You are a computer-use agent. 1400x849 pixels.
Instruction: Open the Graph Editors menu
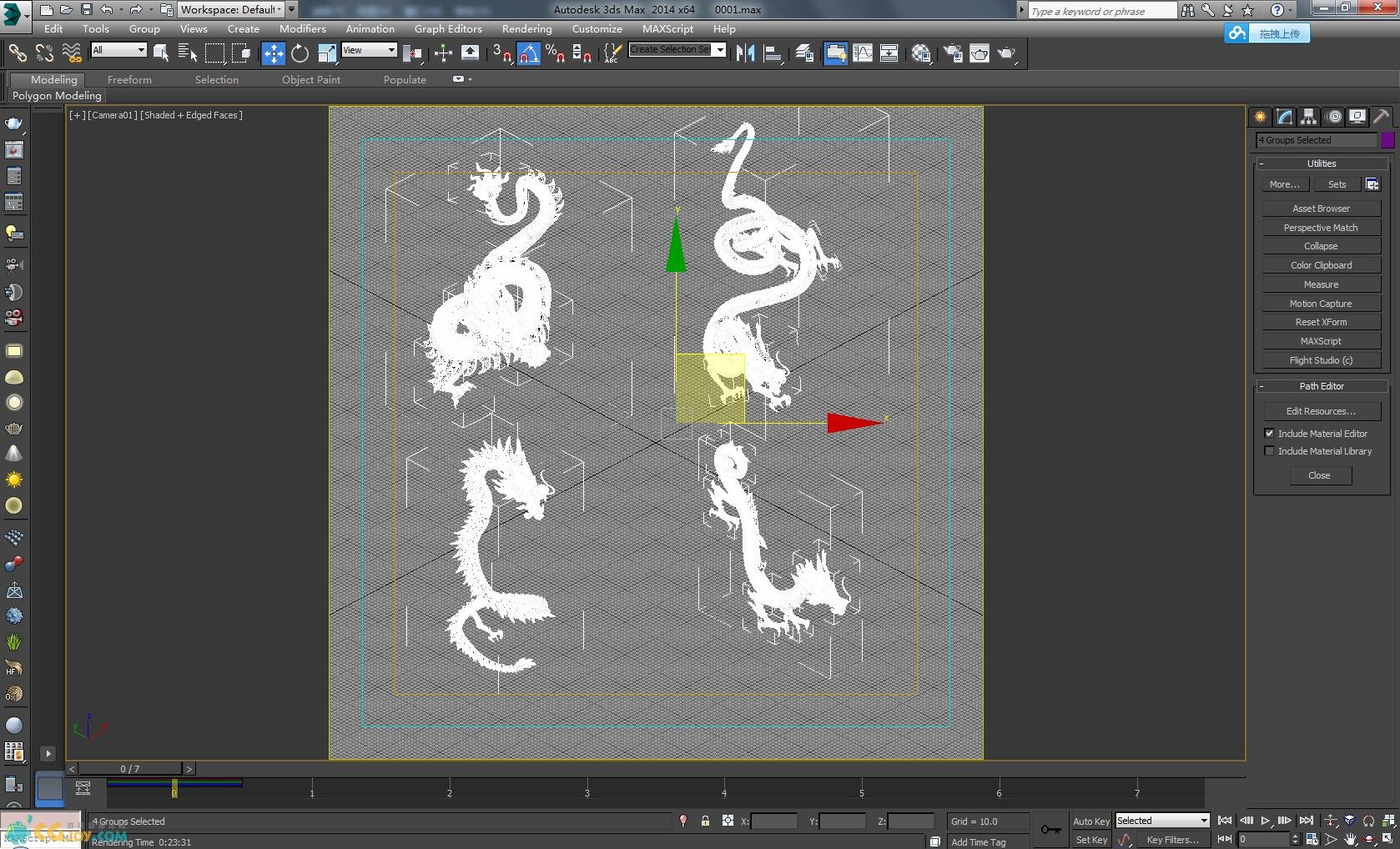pos(448,28)
